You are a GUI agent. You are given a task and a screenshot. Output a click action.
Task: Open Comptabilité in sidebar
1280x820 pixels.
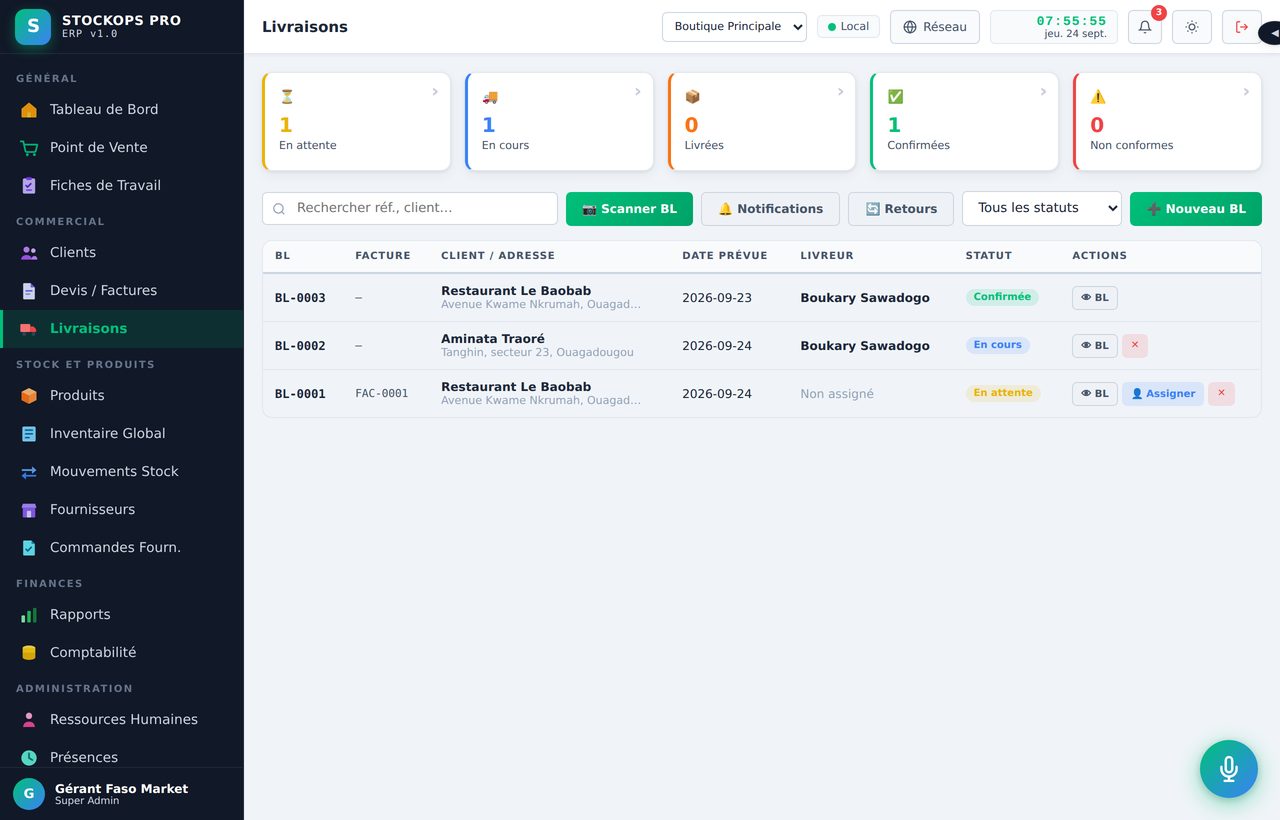[x=122, y=653]
